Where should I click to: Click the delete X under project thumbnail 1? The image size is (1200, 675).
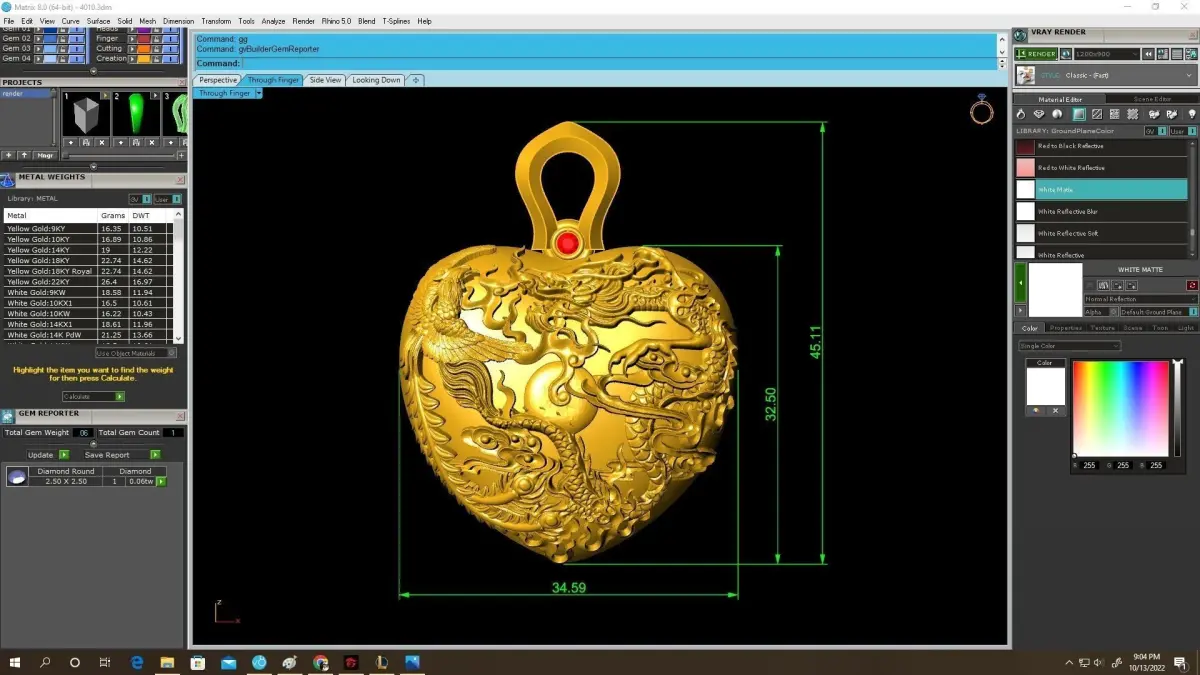102,143
